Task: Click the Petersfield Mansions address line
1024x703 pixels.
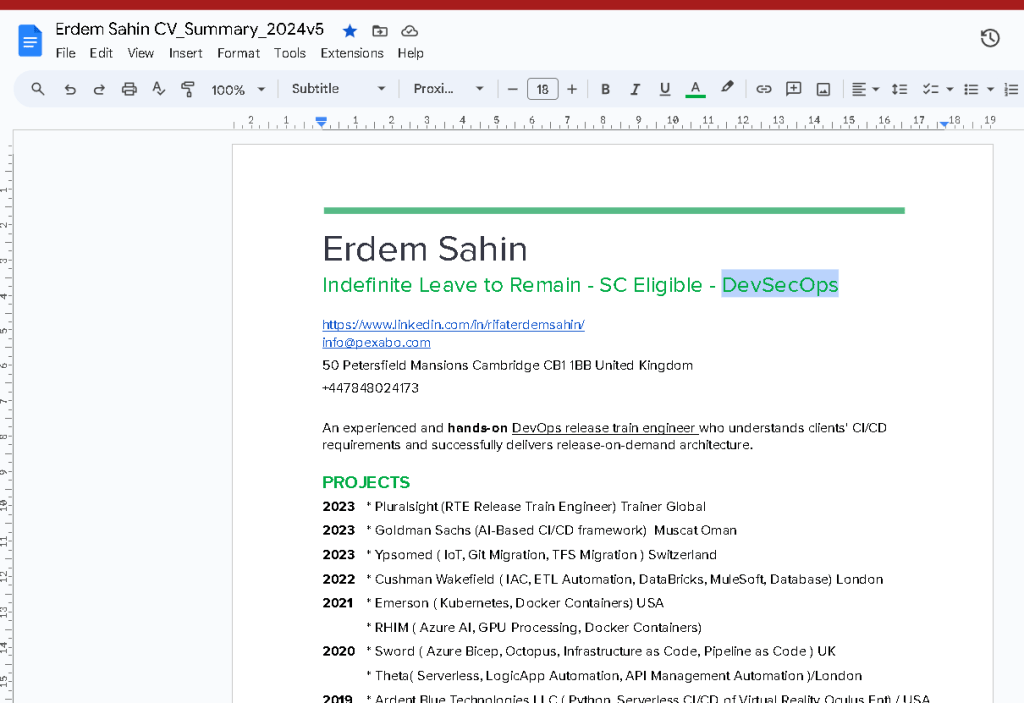Action: coord(507,365)
